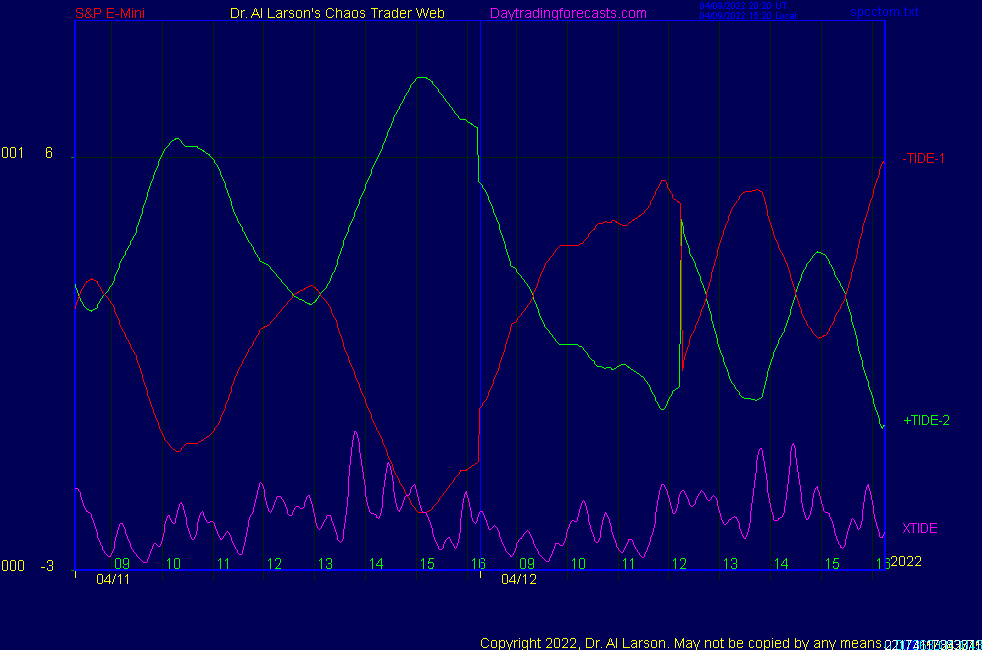982x650 pixels.
Task: Select the spcctom.txt file name label
Action: click(884, 12)
